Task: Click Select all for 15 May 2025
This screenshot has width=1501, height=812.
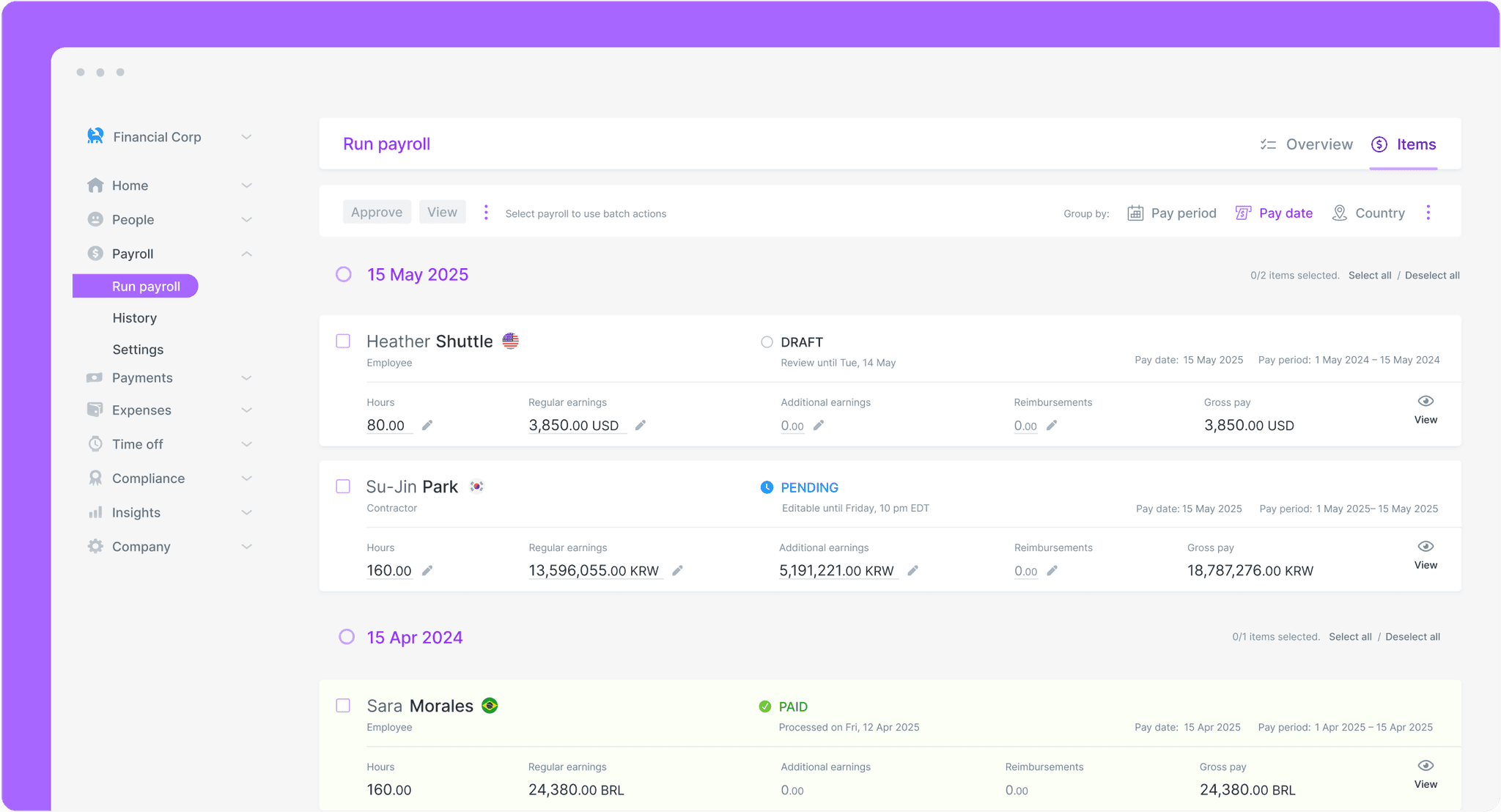Action: tap(1370, 276)
